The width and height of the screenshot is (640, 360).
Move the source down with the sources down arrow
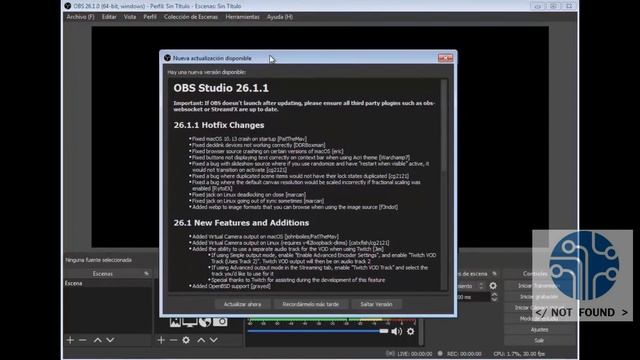(213, 340)
